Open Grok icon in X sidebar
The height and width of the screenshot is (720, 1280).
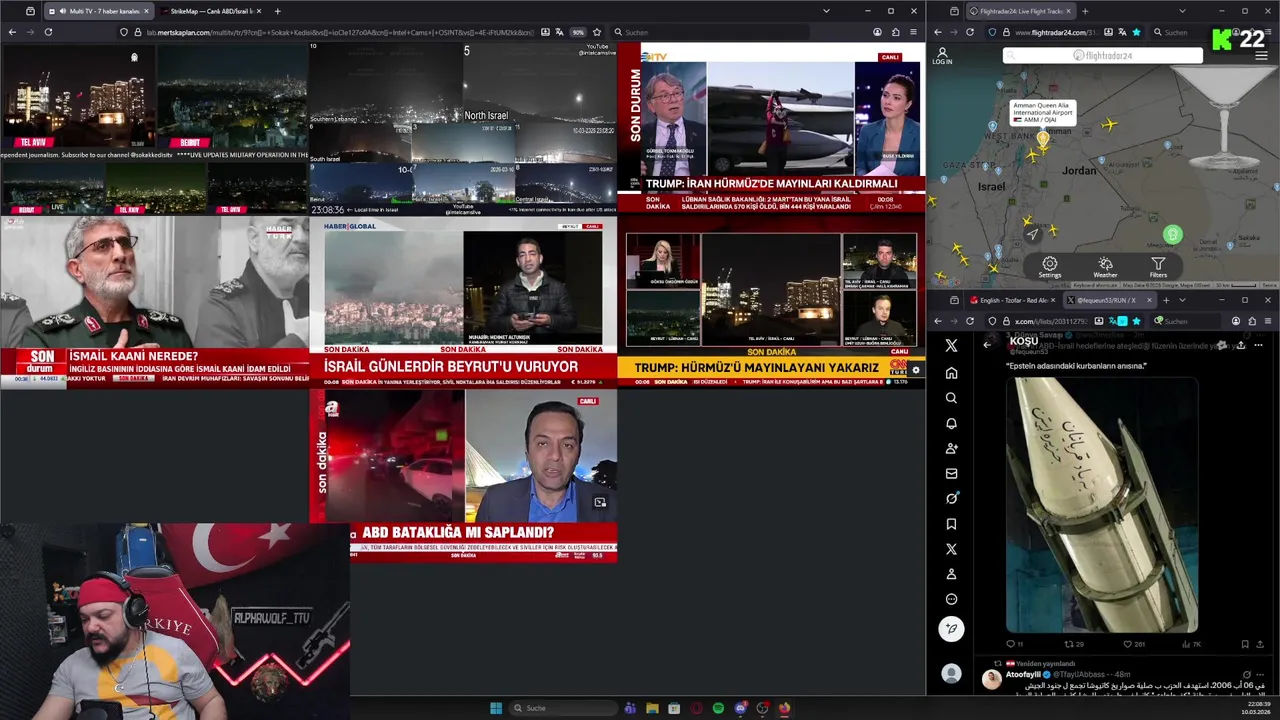pyautogui.click(x=951, y=498)
